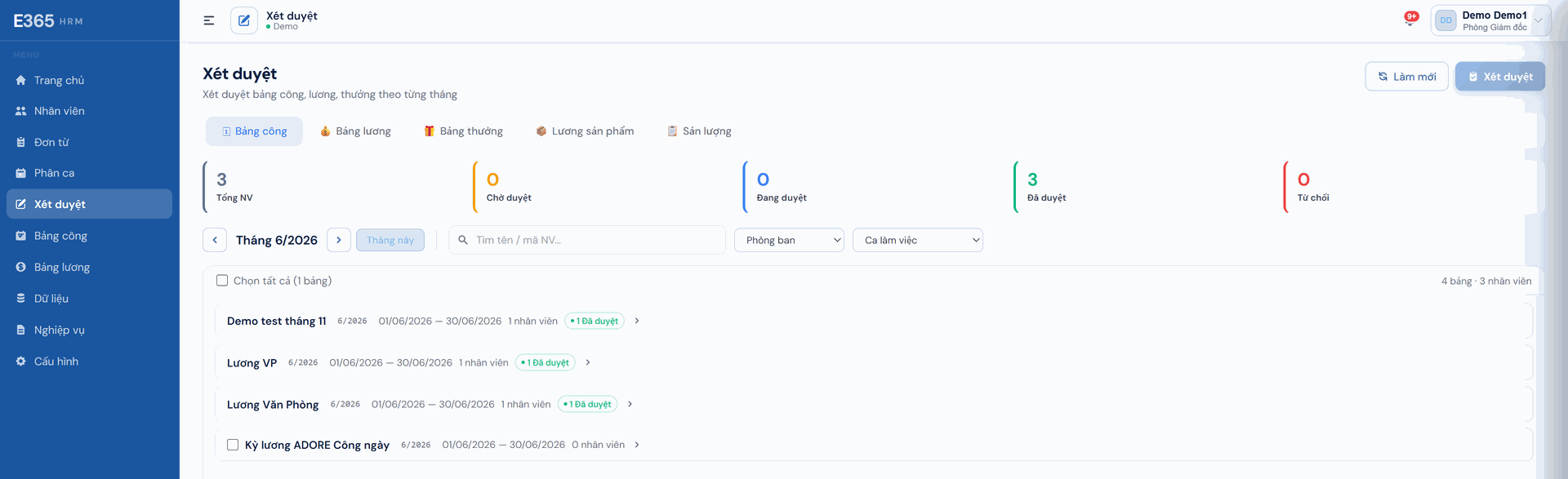Click the Tìm tên / mã NV search field

587,240
